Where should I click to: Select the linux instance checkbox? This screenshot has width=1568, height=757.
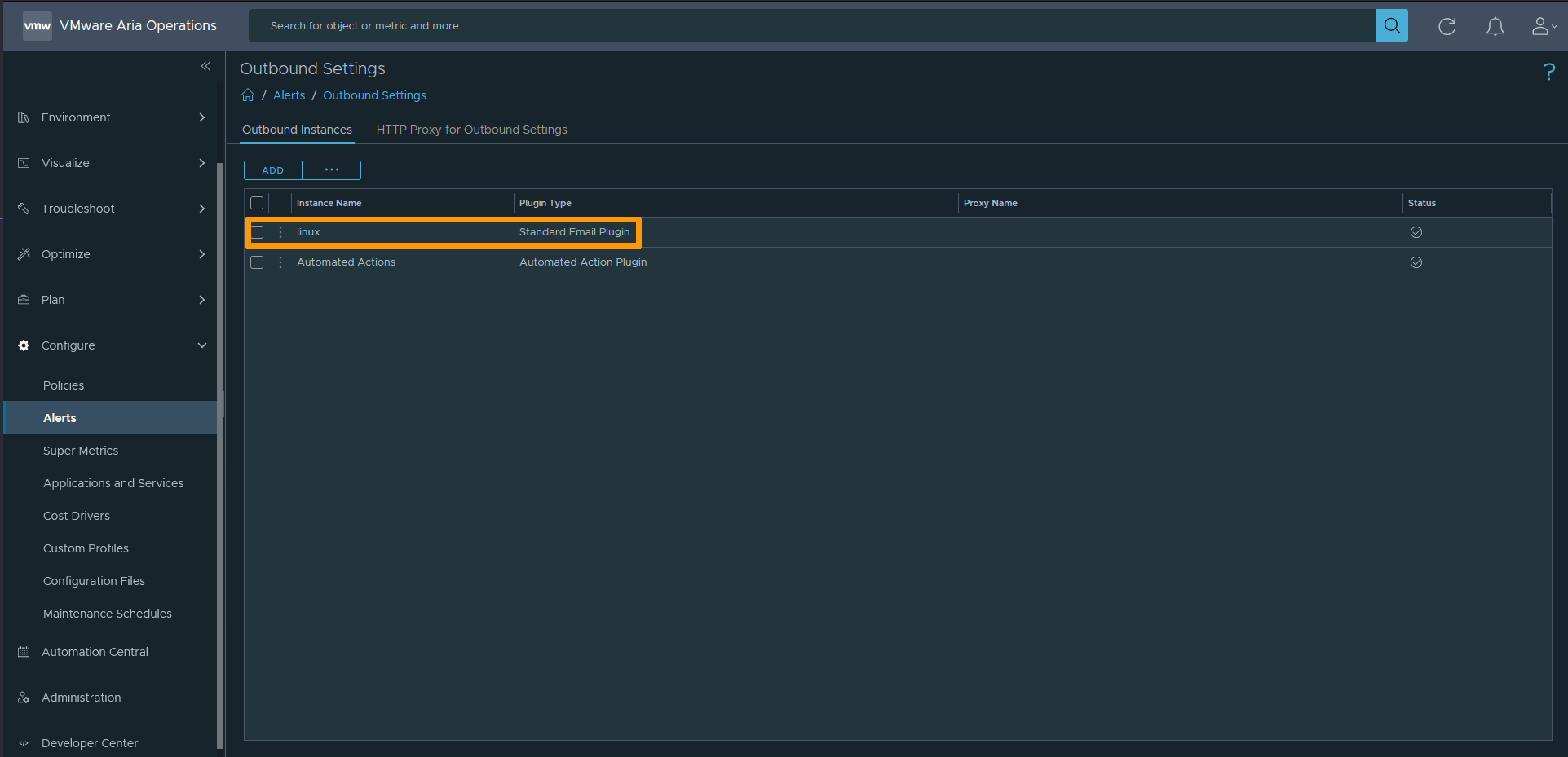click(x=257, y=232)
